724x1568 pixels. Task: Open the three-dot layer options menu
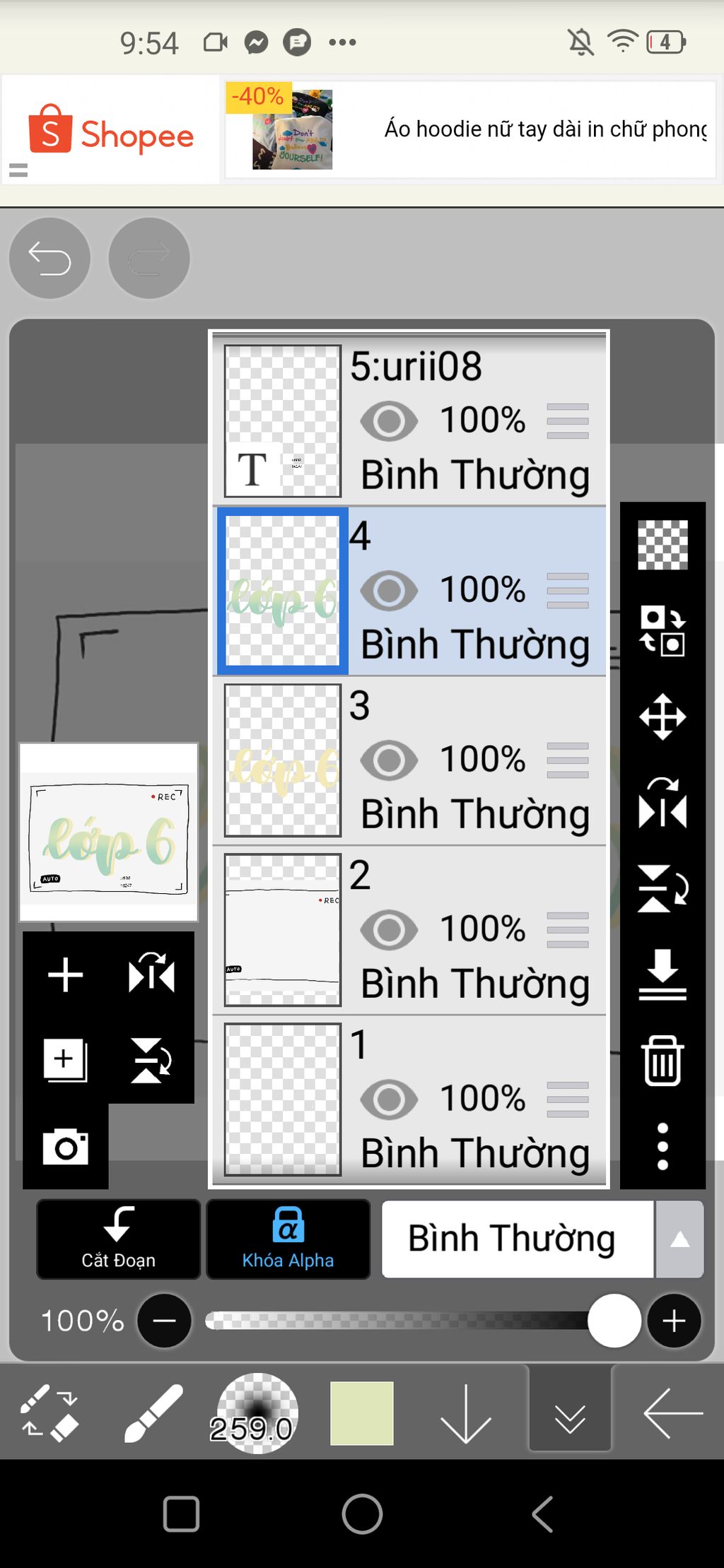[x=662, y=1146]
